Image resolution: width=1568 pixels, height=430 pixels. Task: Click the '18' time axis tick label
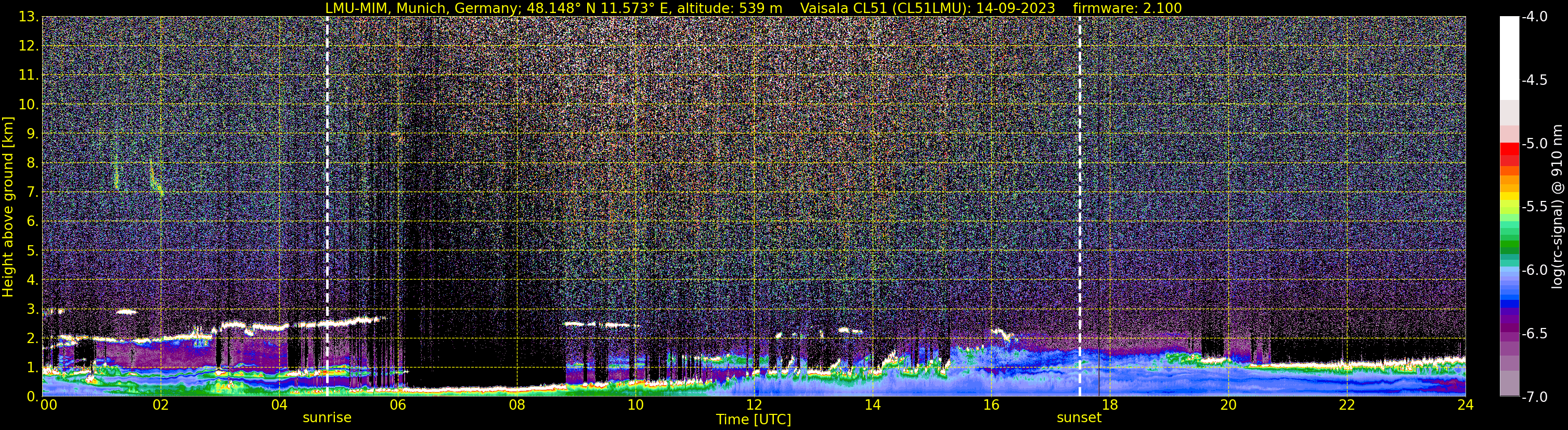1110,405
